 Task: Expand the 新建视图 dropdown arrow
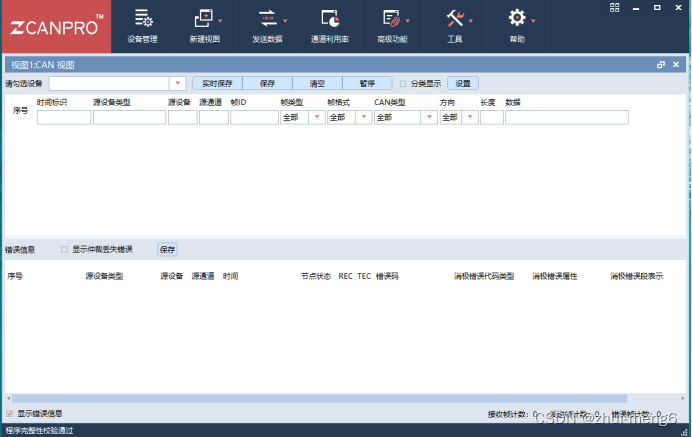point(220,21)
